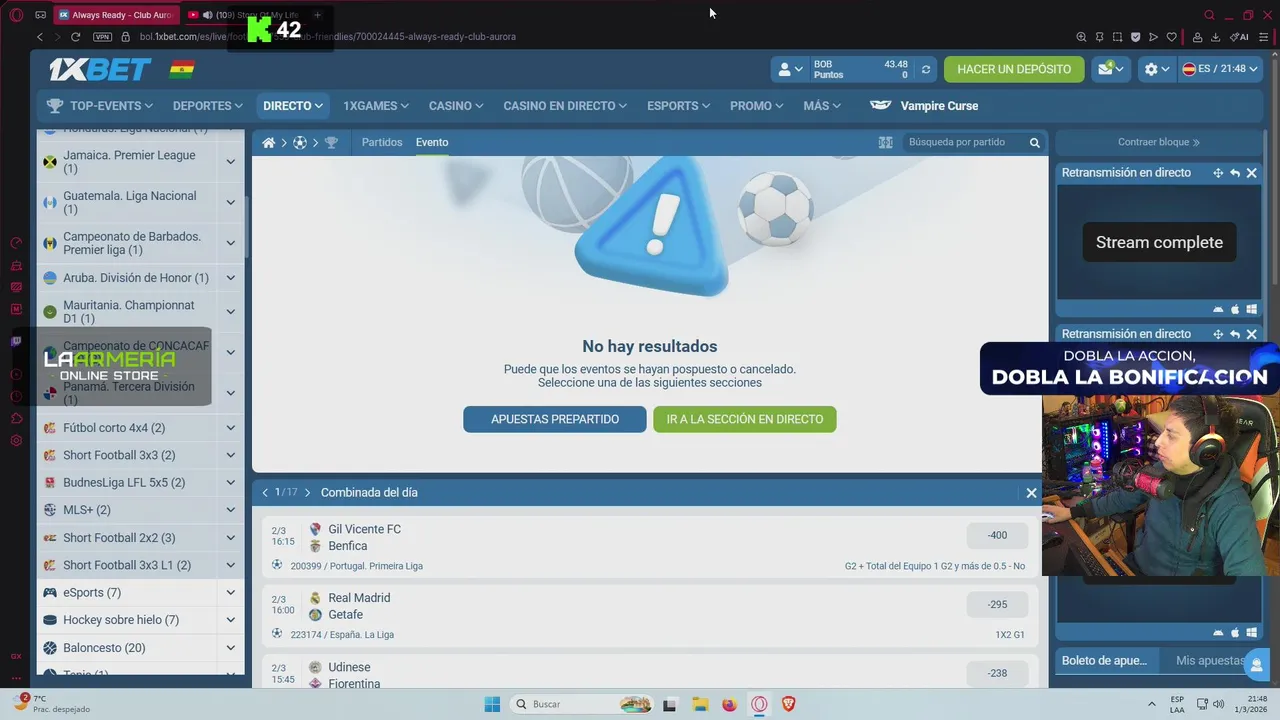This screenshot has width=1280, height=720.
Task: Open the CASINO dropdown menu
Action: tap(456, 106)
